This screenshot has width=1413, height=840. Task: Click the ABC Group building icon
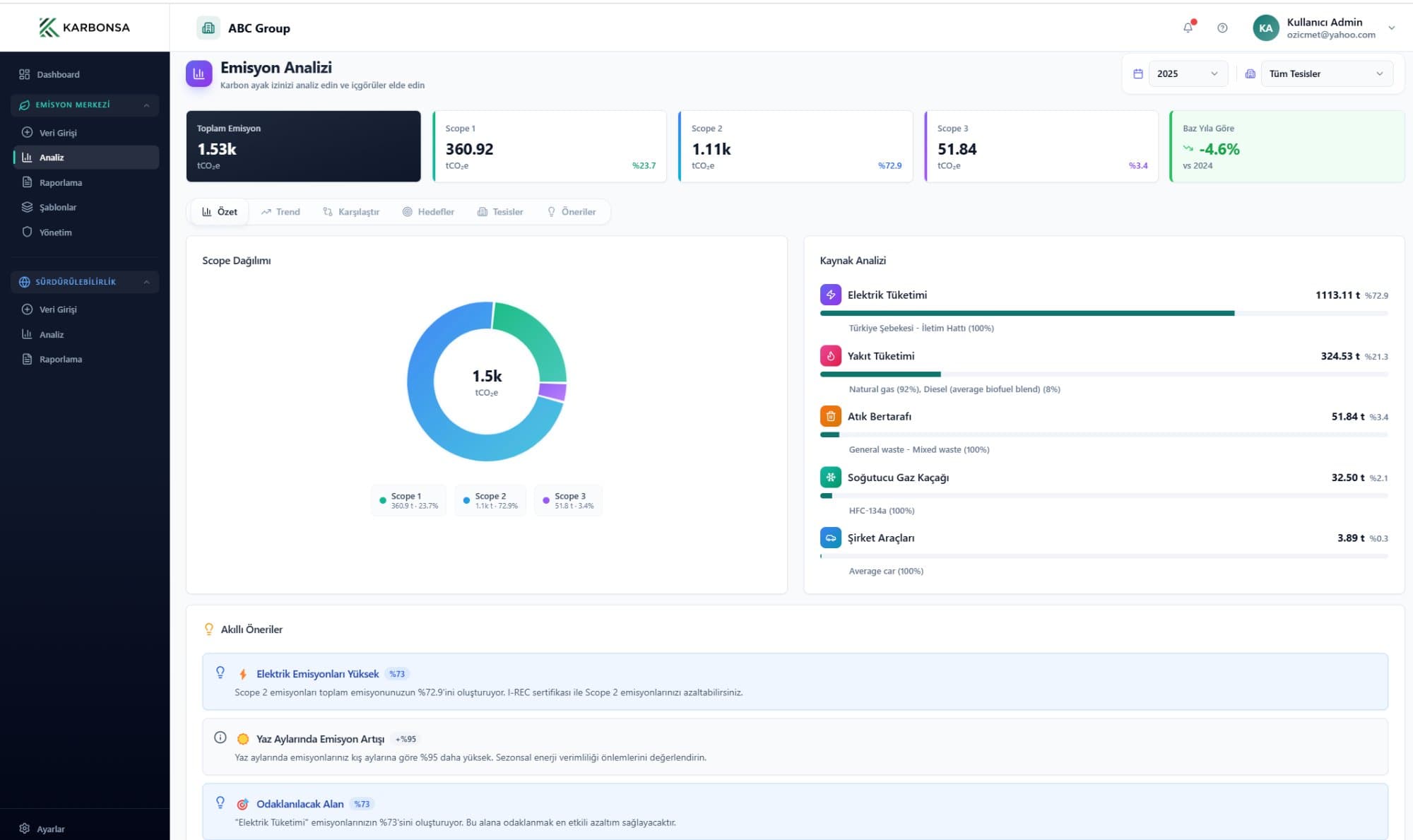click(208, 28)
